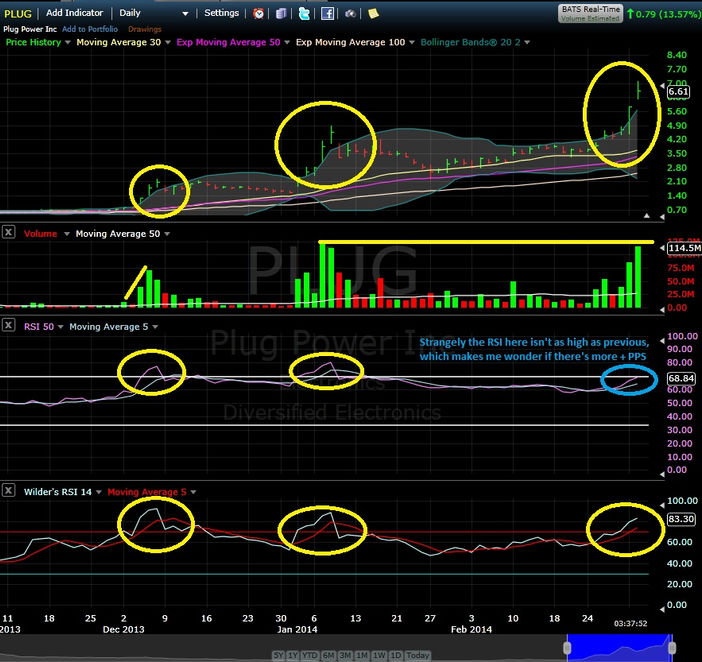Select the 1W time range
The height and width of the screenshot is (662, 702).
pos(380,655)
